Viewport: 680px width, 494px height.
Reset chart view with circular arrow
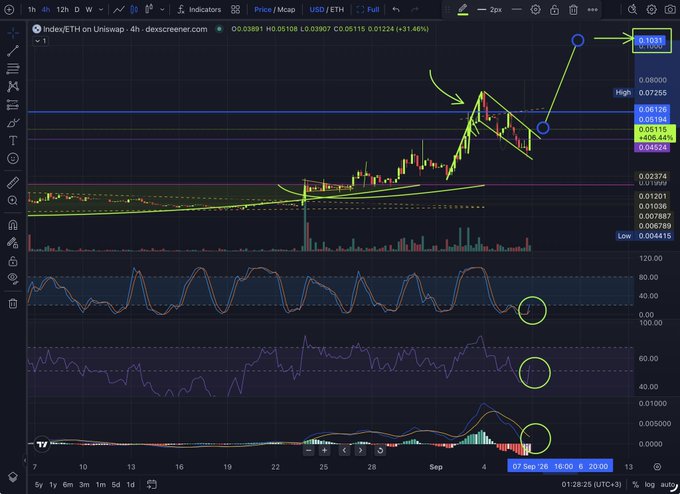click(x=379, y=451)
